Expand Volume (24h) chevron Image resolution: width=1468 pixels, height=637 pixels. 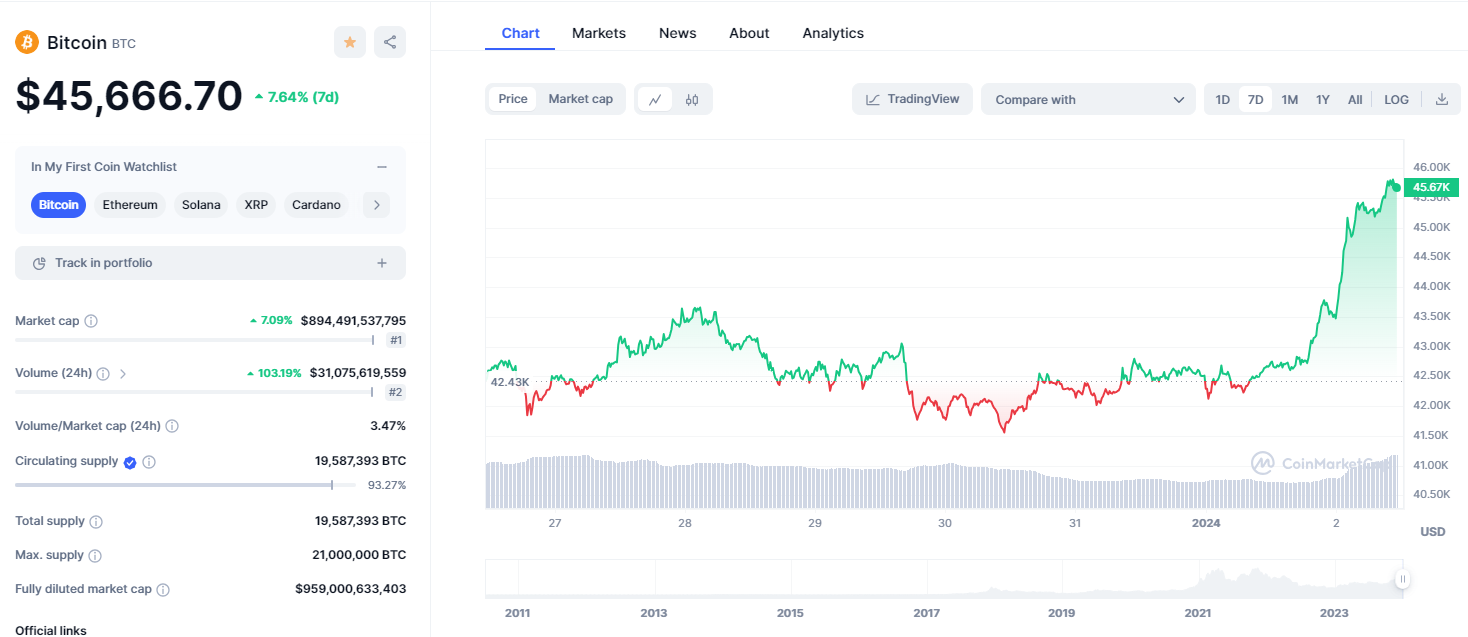click(123, 373)
